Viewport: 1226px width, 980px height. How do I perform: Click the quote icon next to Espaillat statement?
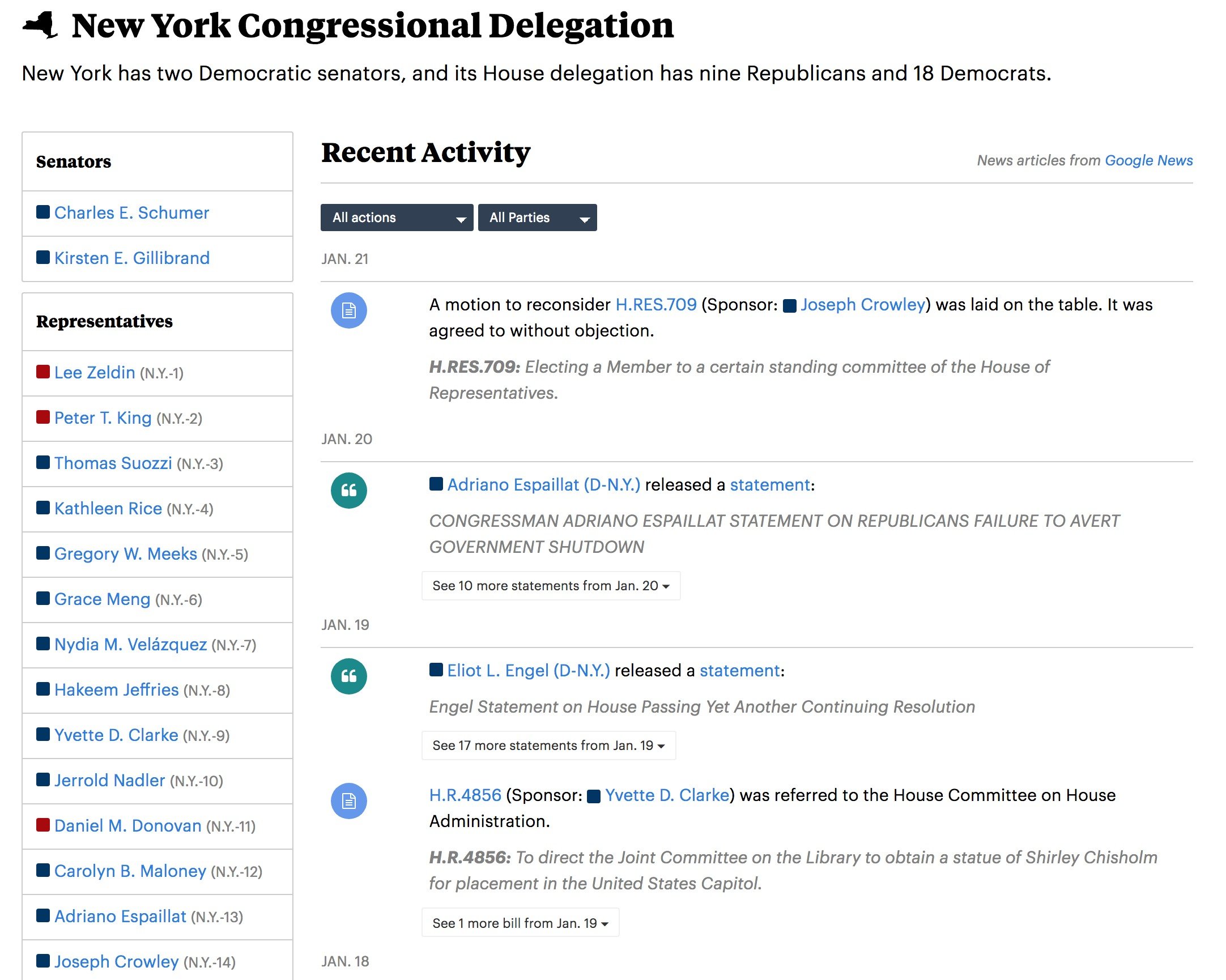[x=348, y=491]
